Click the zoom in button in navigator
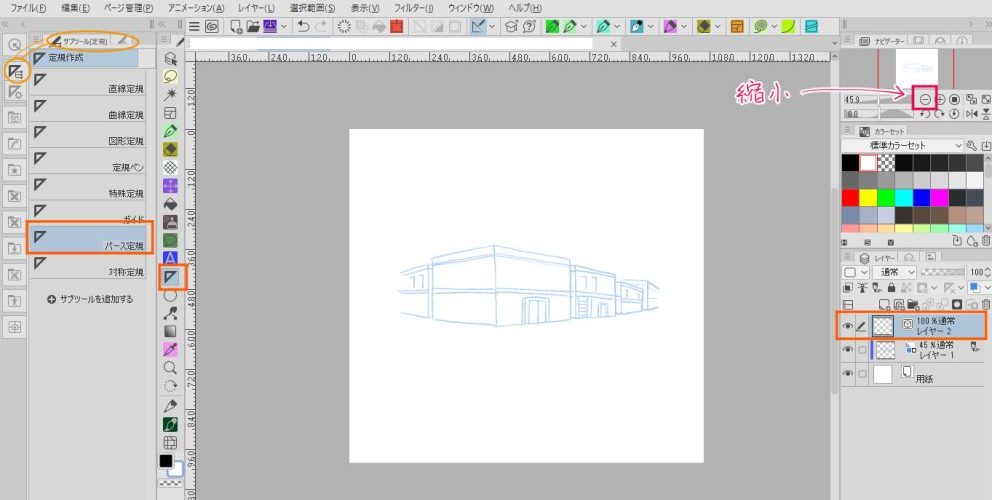 coord(940,99)
